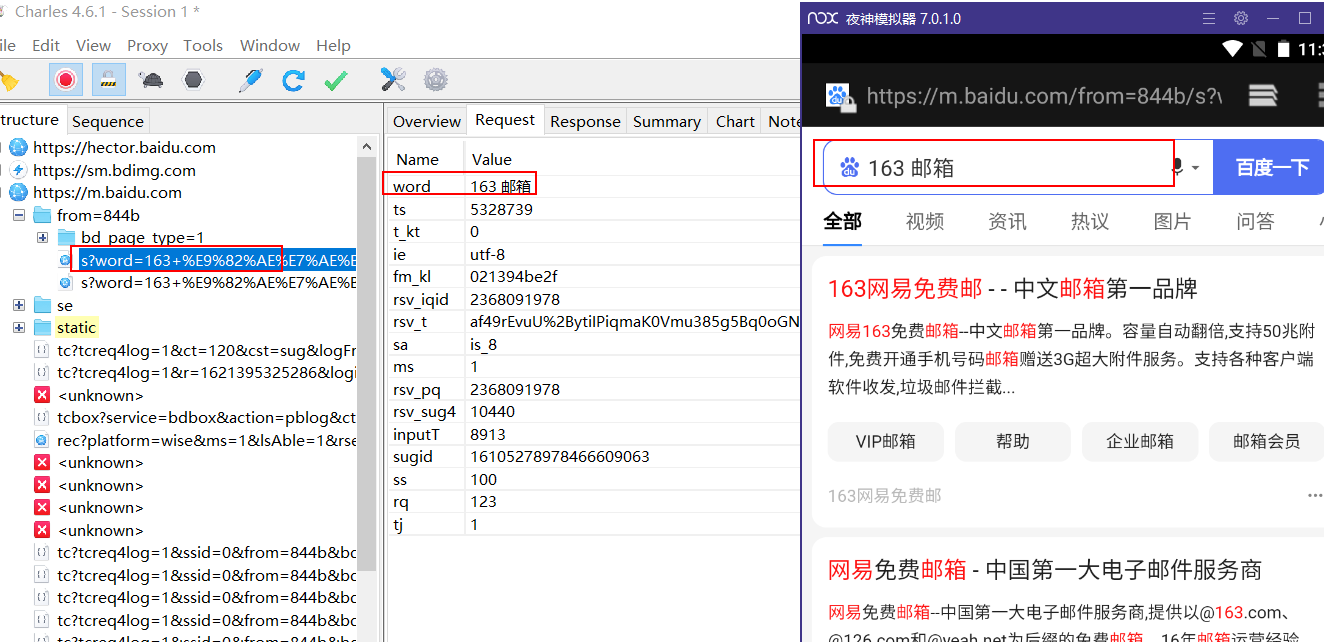This screenshot has width=1324, height=642.
Task: Open the browser tabs stack icon
Action: pos(1263,94)
